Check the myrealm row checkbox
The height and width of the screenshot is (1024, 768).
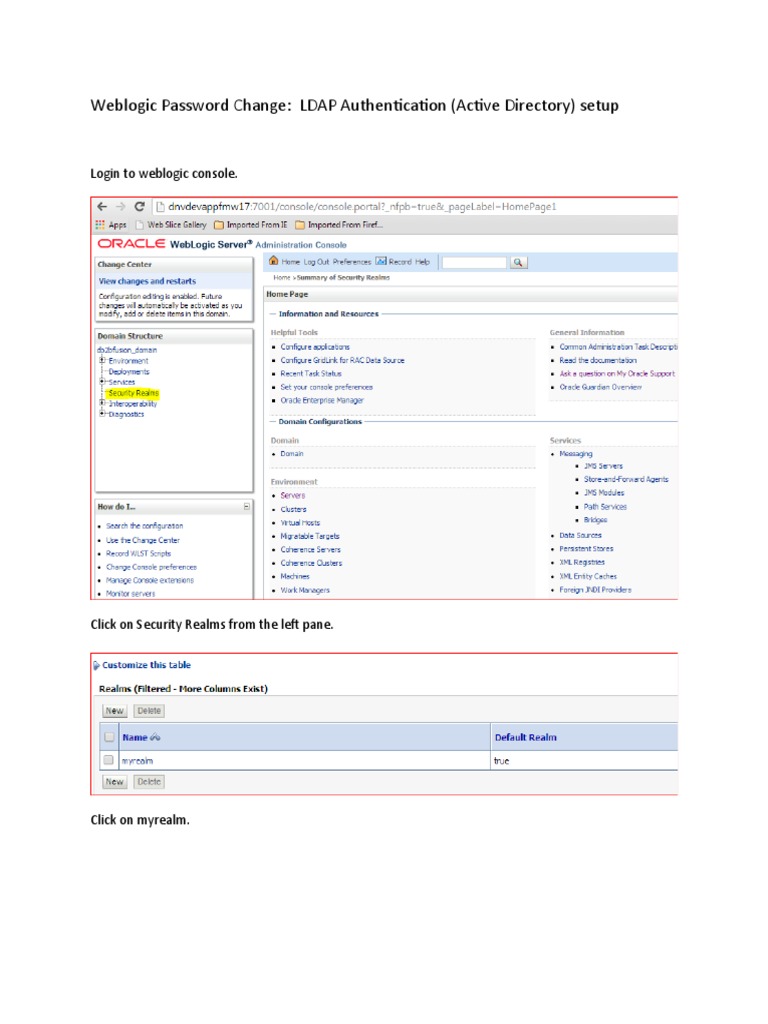pos(109,760)
